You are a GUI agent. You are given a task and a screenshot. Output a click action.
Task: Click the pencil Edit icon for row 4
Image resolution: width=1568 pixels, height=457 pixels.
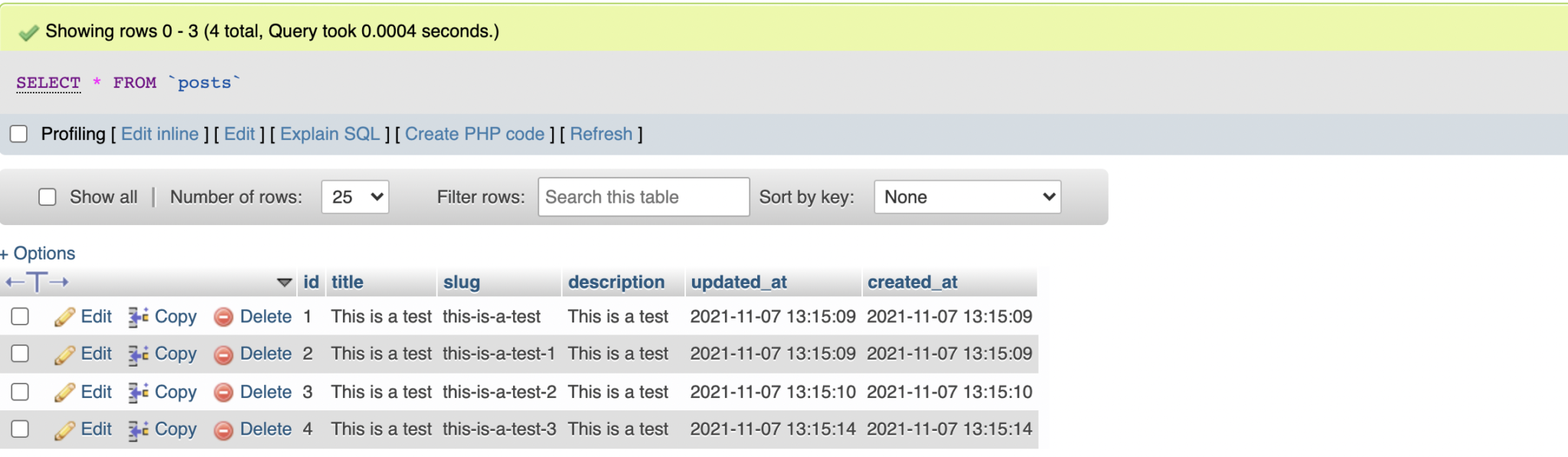[64, 430]
